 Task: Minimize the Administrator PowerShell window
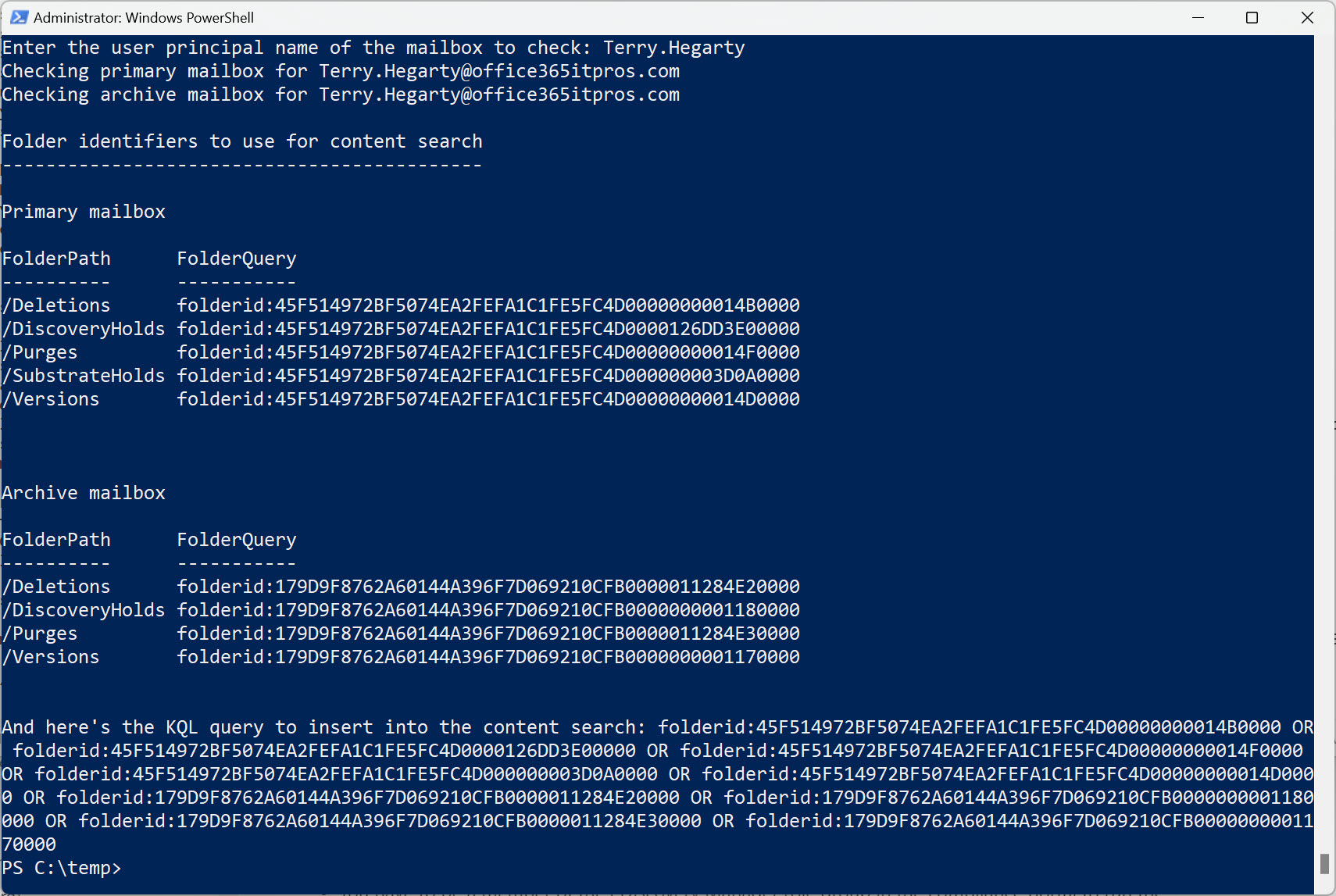coord(1200,16)
